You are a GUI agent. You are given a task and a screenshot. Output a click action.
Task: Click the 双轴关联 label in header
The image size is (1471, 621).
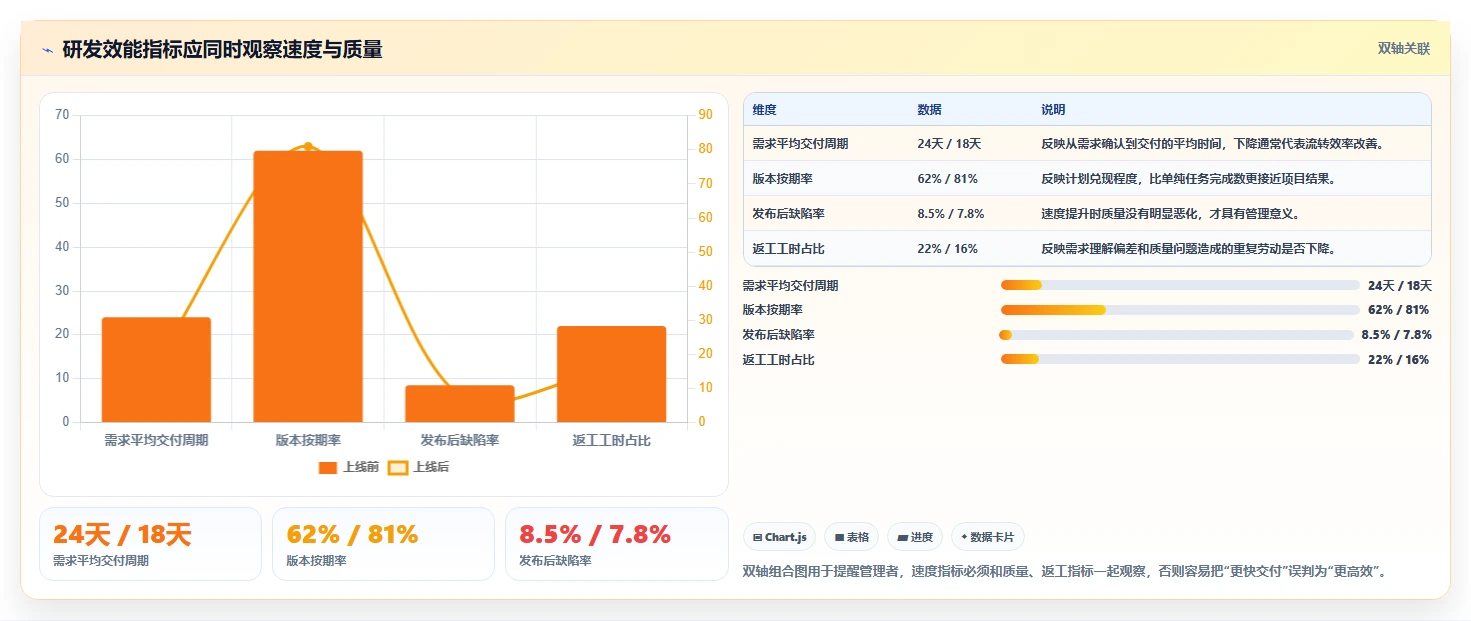tap(1404, 49)
